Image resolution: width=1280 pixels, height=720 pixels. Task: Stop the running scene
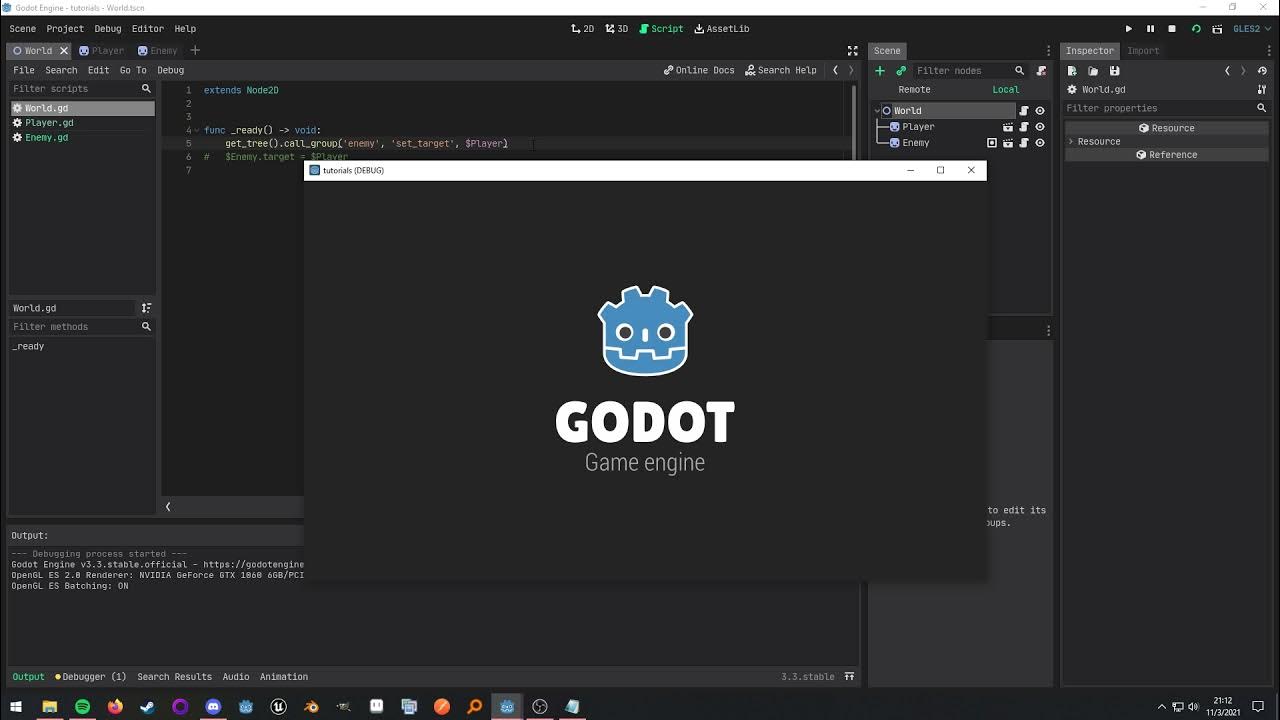1172,29
